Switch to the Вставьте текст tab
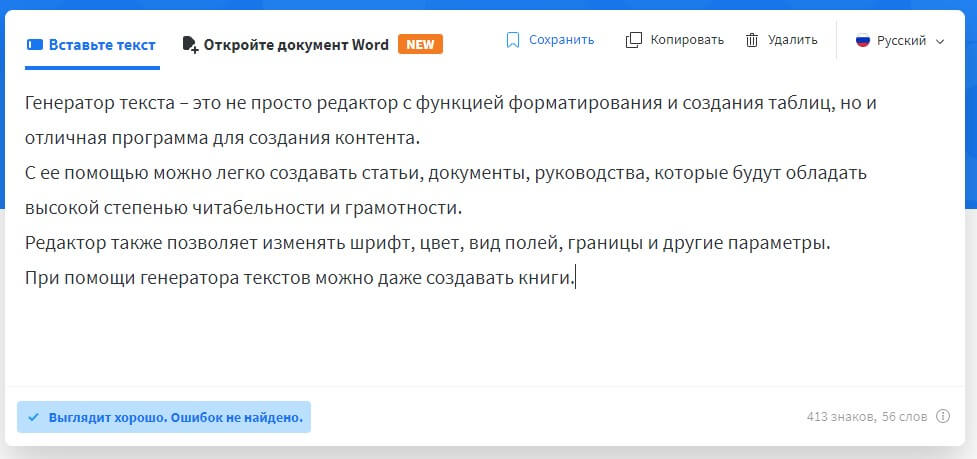Screen dimensions: 977x459 click(92, 45)
